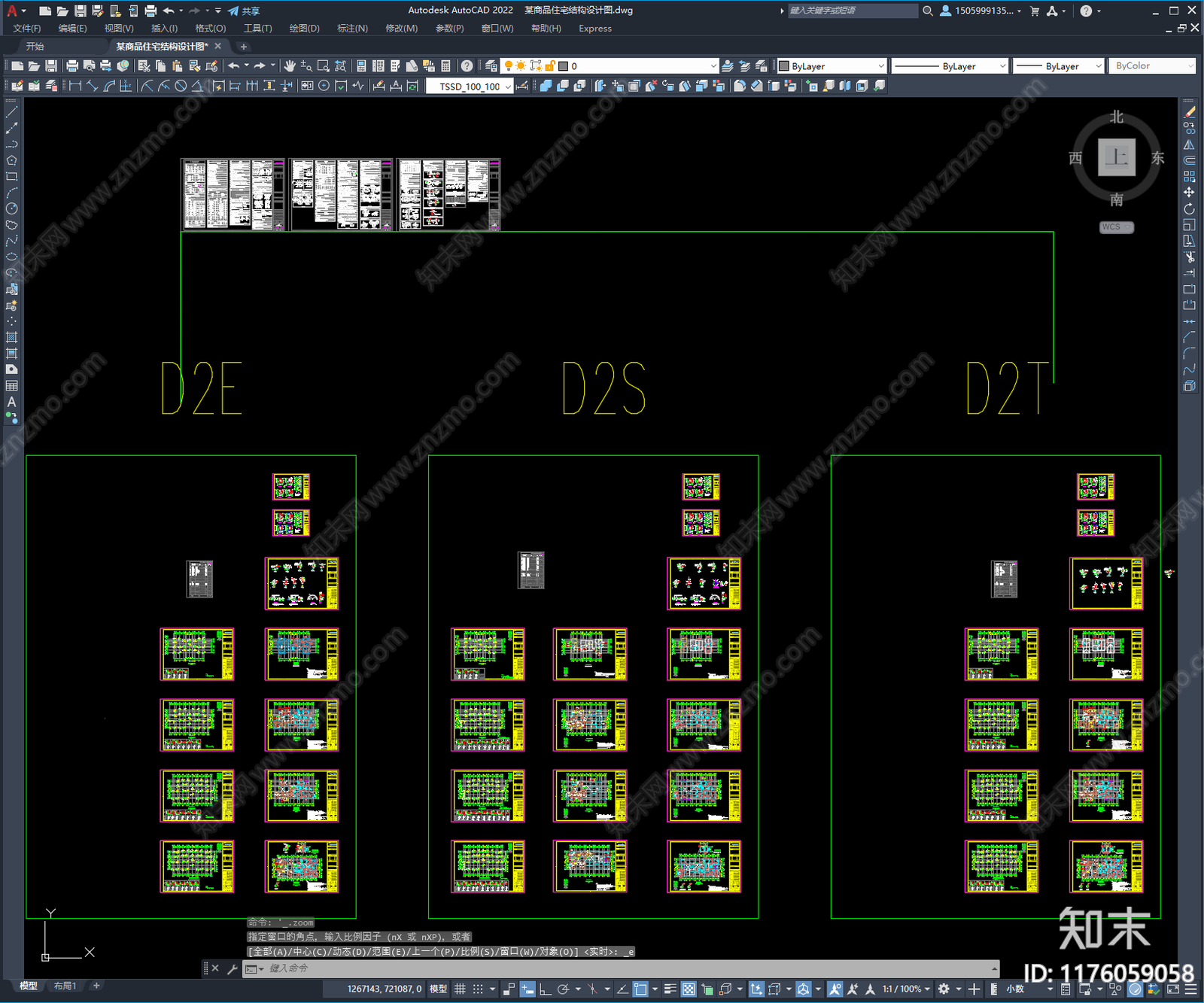Screen dimensions: 1204x1003
Task: Select the Hatch tool in draw toolbar
Action: pos(11,337)
